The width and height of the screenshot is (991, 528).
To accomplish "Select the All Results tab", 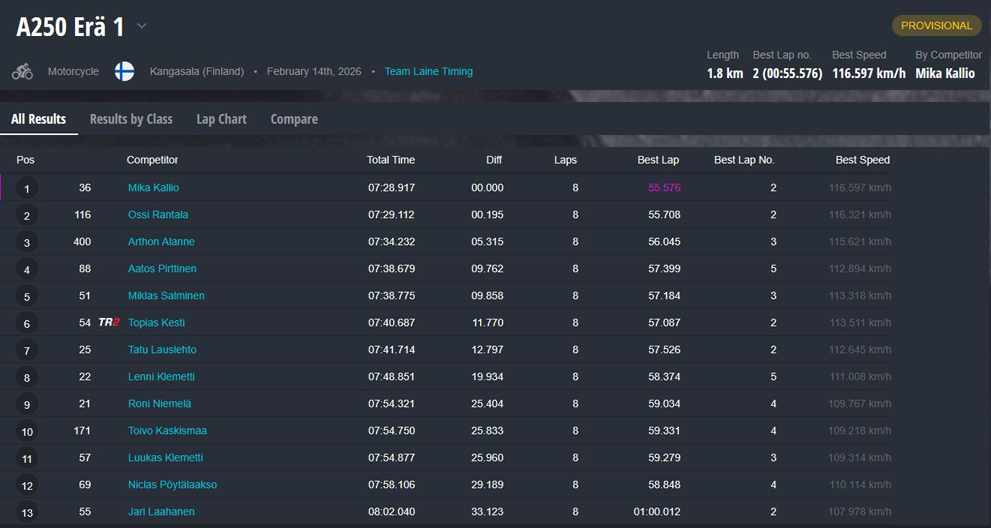I will coord(38,119).
